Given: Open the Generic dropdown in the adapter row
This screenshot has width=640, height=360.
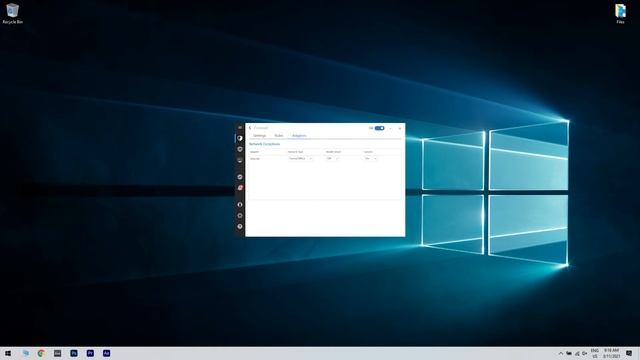Looking at the screenshot, I should (x=370, y=158).
